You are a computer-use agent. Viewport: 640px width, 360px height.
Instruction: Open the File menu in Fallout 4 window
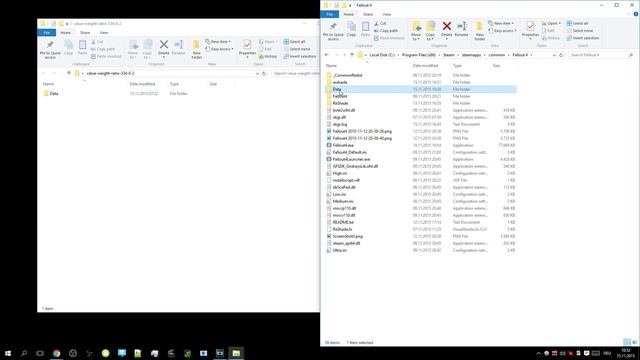(329, 14)
